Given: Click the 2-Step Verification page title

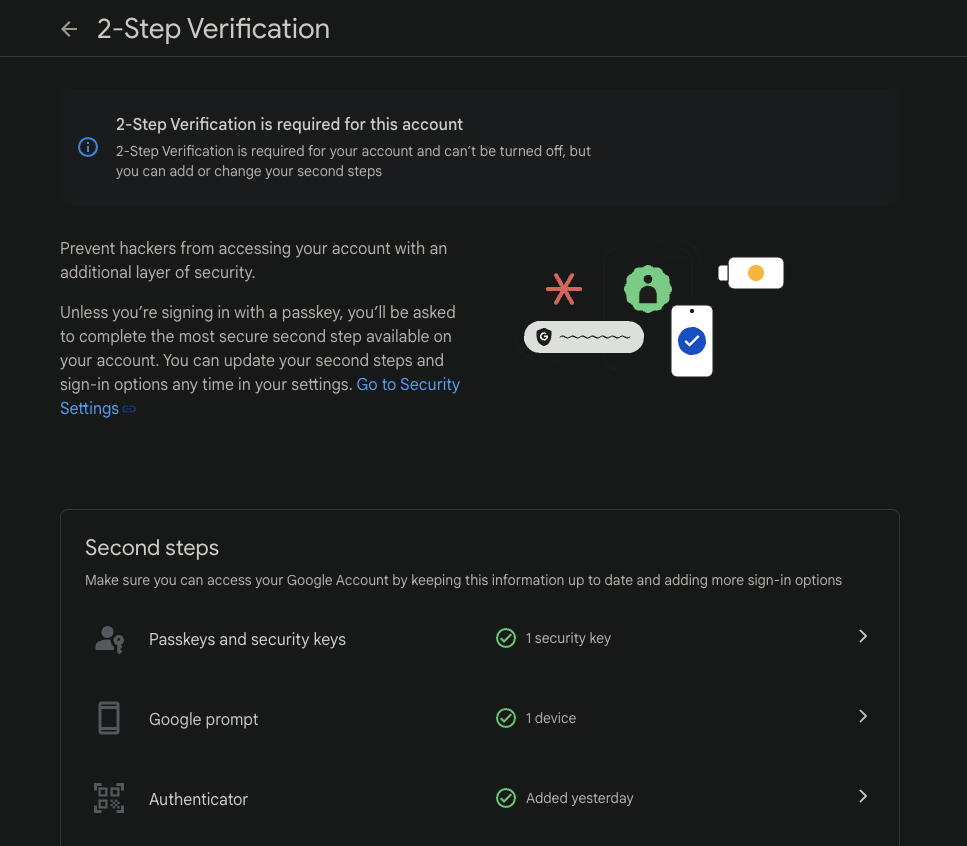Looking at the screenshot, I should click(213, 29).
